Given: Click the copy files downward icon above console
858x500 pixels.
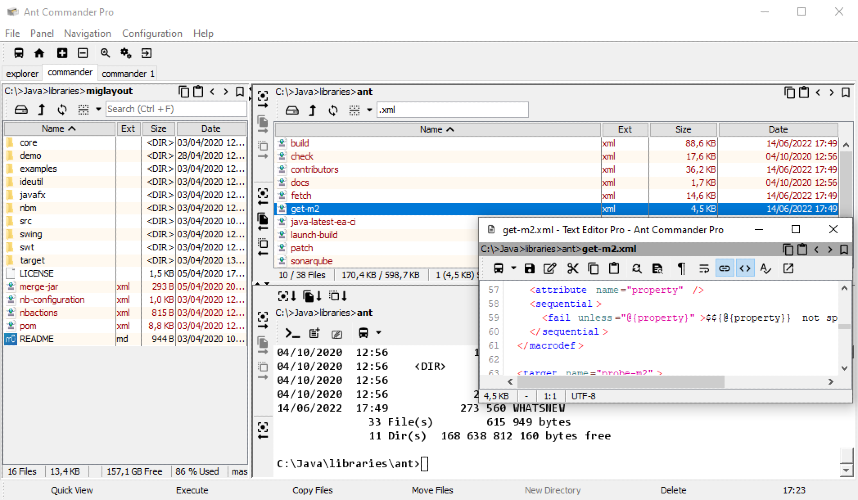Looking at the screenshot, I should tap(312, 296).
